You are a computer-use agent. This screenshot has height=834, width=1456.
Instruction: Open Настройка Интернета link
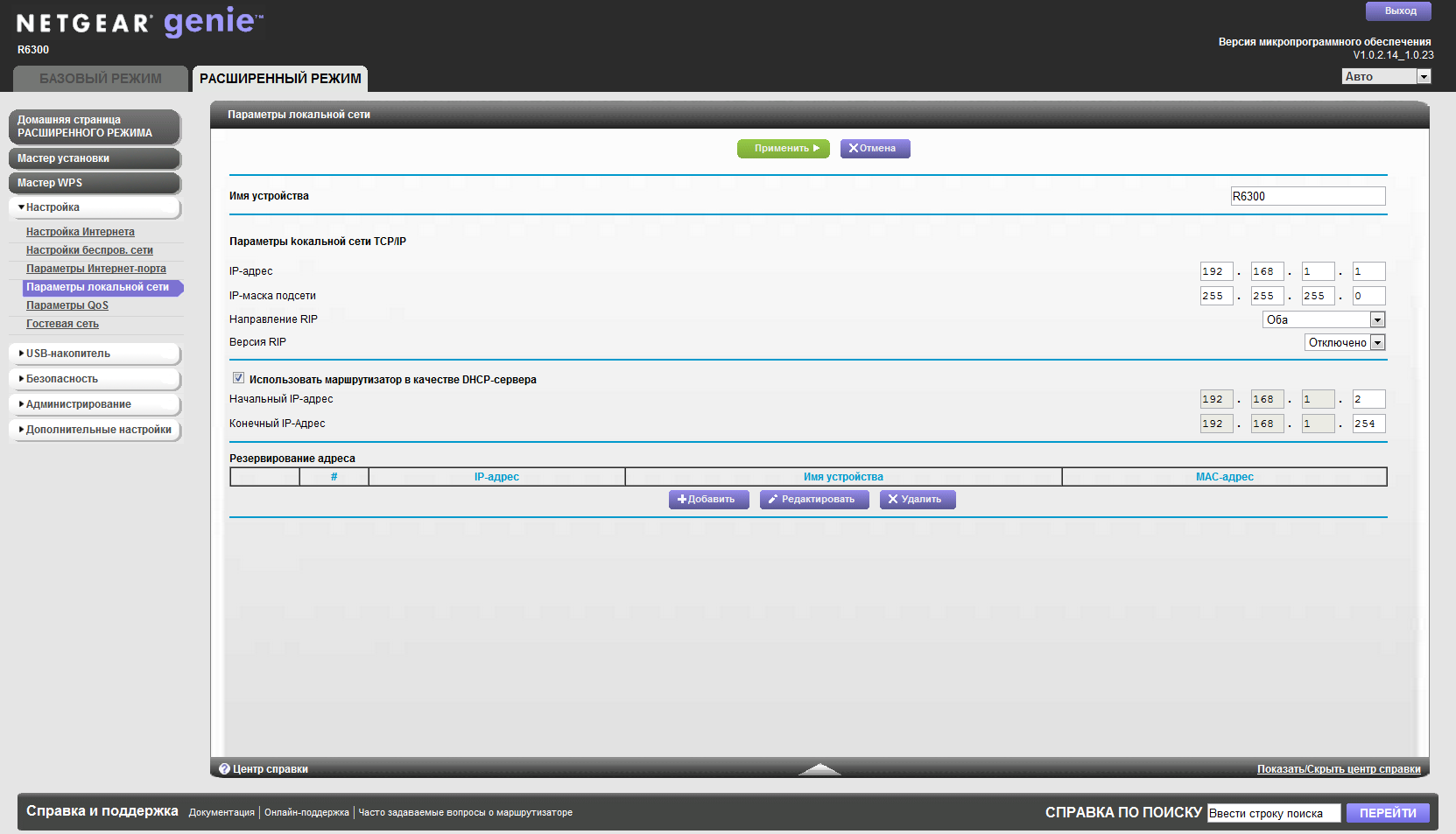81,232
